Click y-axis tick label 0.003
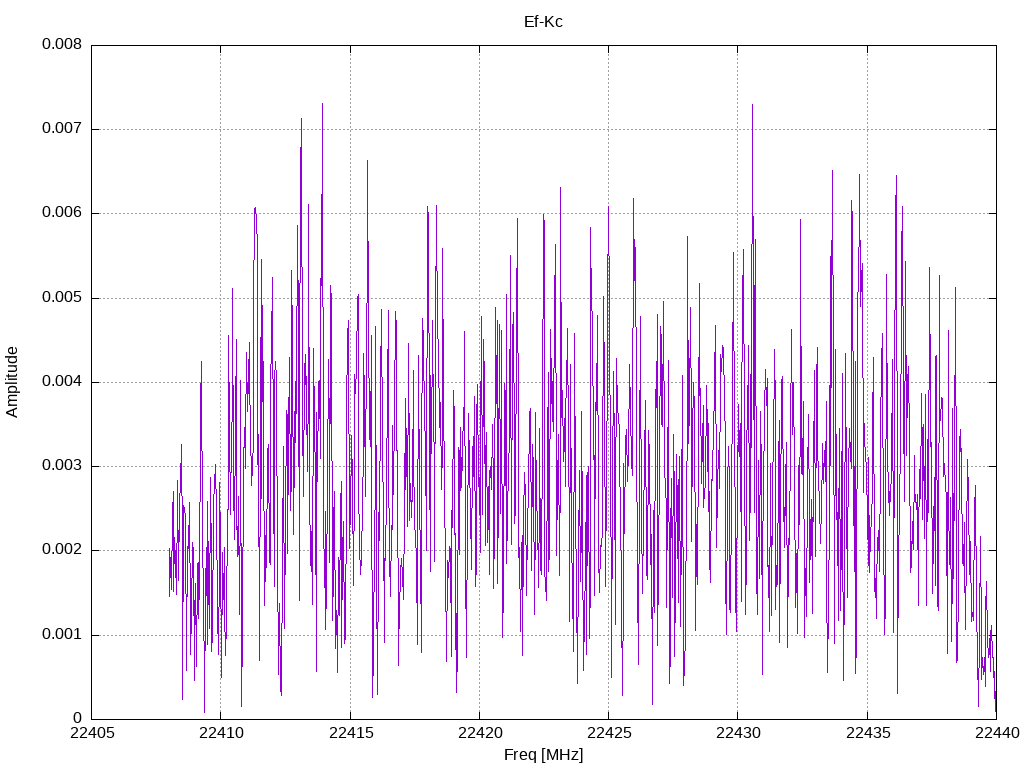1024x768 pixels. click(x=62, y=466)
